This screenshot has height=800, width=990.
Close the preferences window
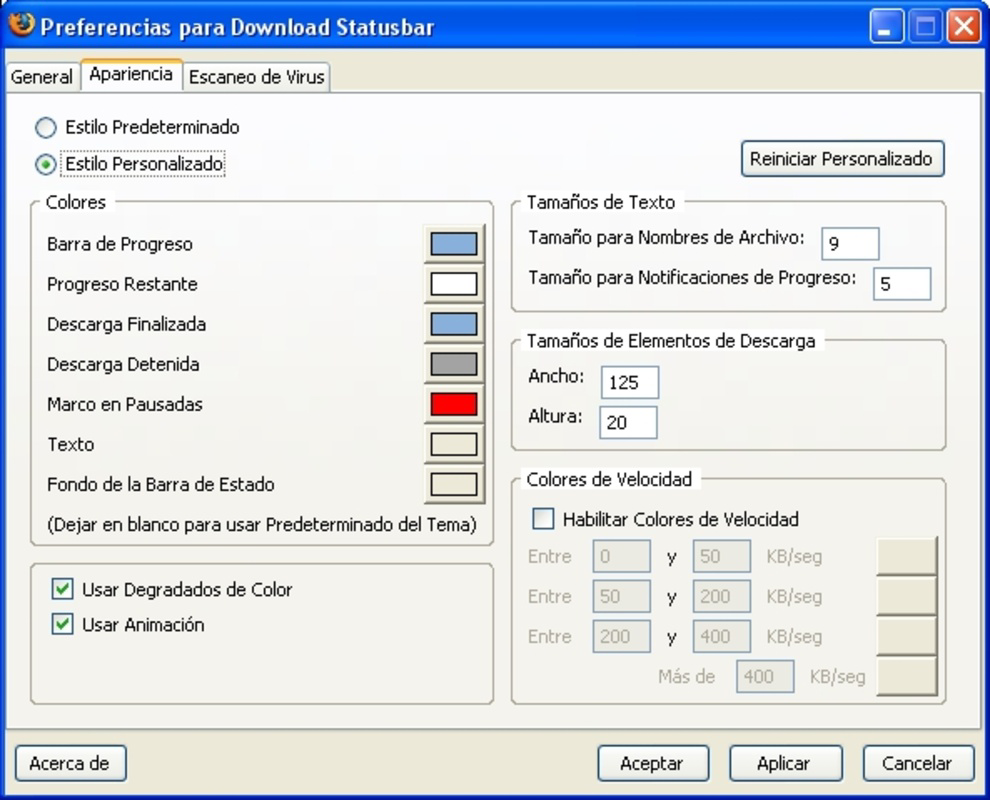pyautogui.click(x=963, y=27)
